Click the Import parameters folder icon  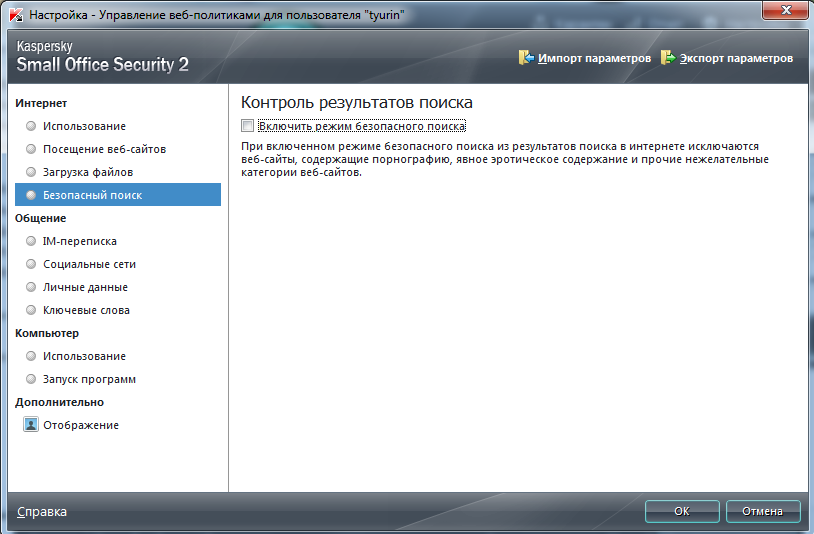[526, 58]
